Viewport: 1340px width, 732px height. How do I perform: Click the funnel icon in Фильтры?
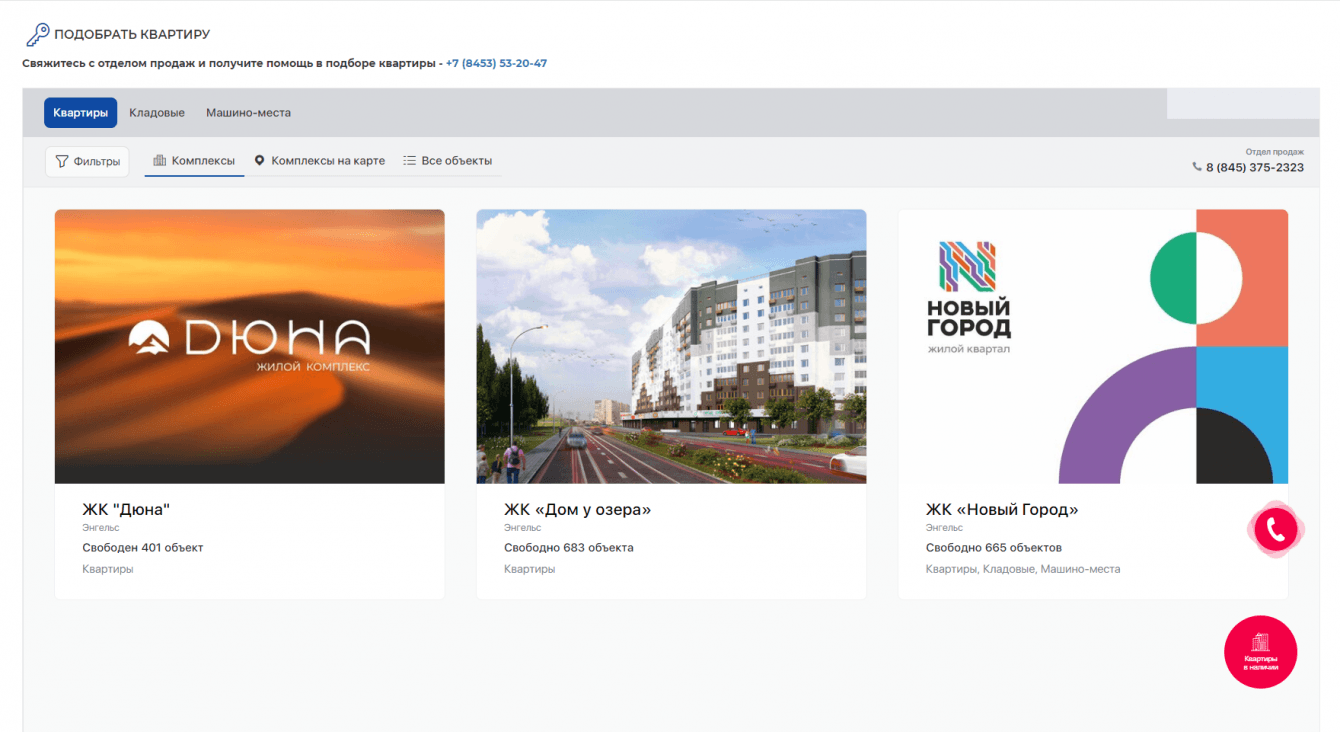(62, 161)
